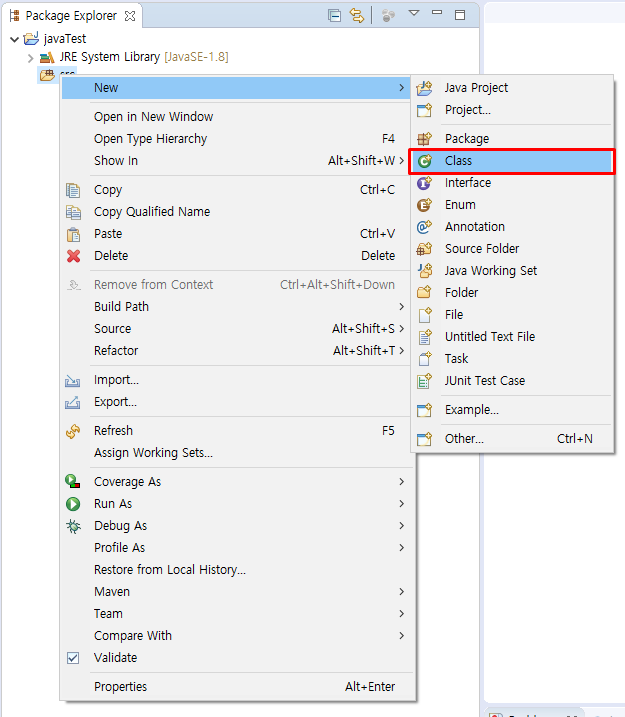Select Open in New Window

tap(237, 117)
